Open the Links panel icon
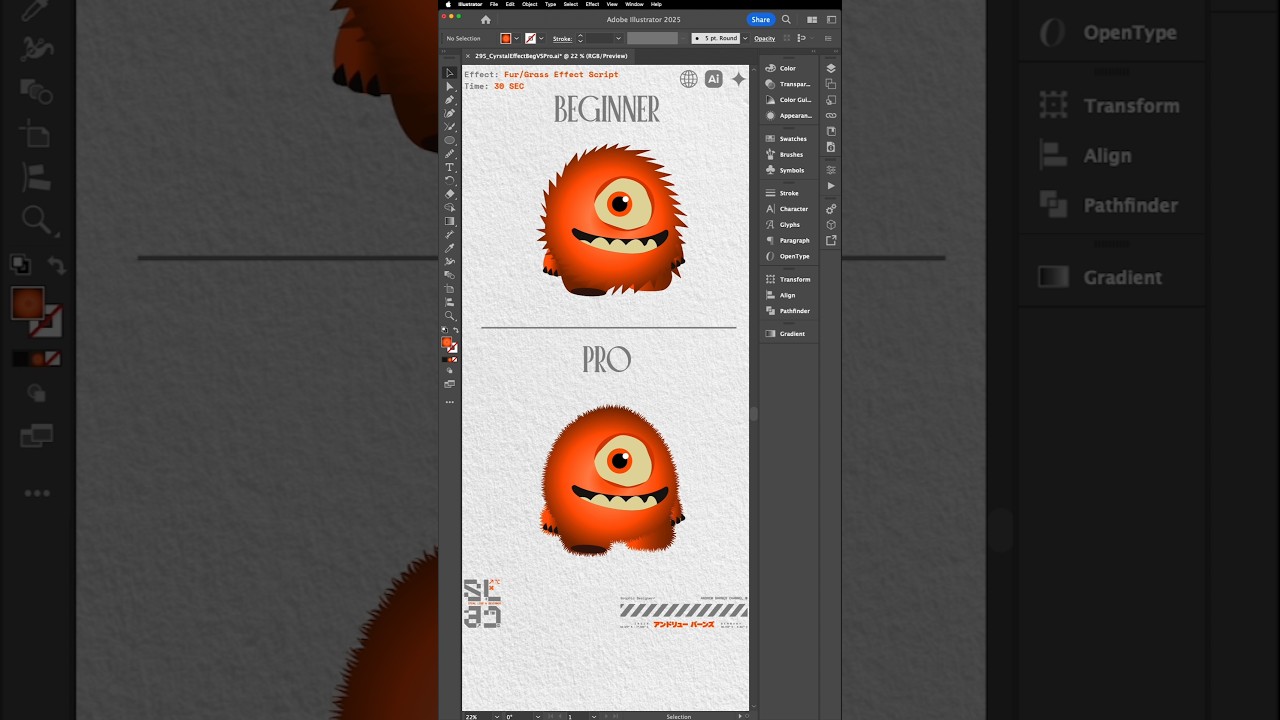The image size is (1280, 720). [x=831, y=116]
